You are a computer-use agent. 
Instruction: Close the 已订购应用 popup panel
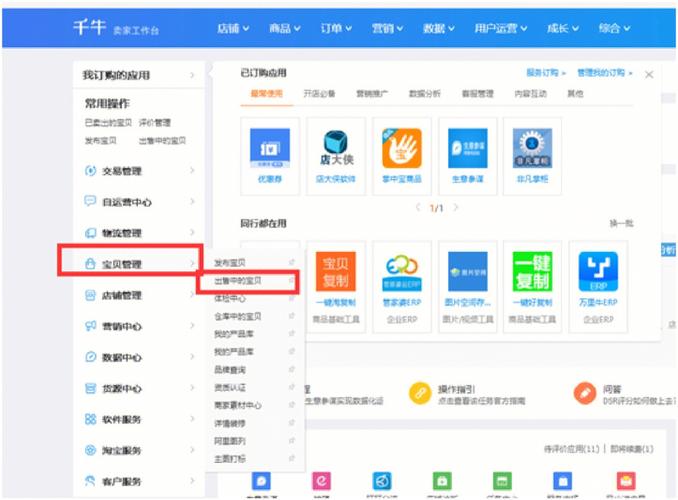tap(649, 74)
